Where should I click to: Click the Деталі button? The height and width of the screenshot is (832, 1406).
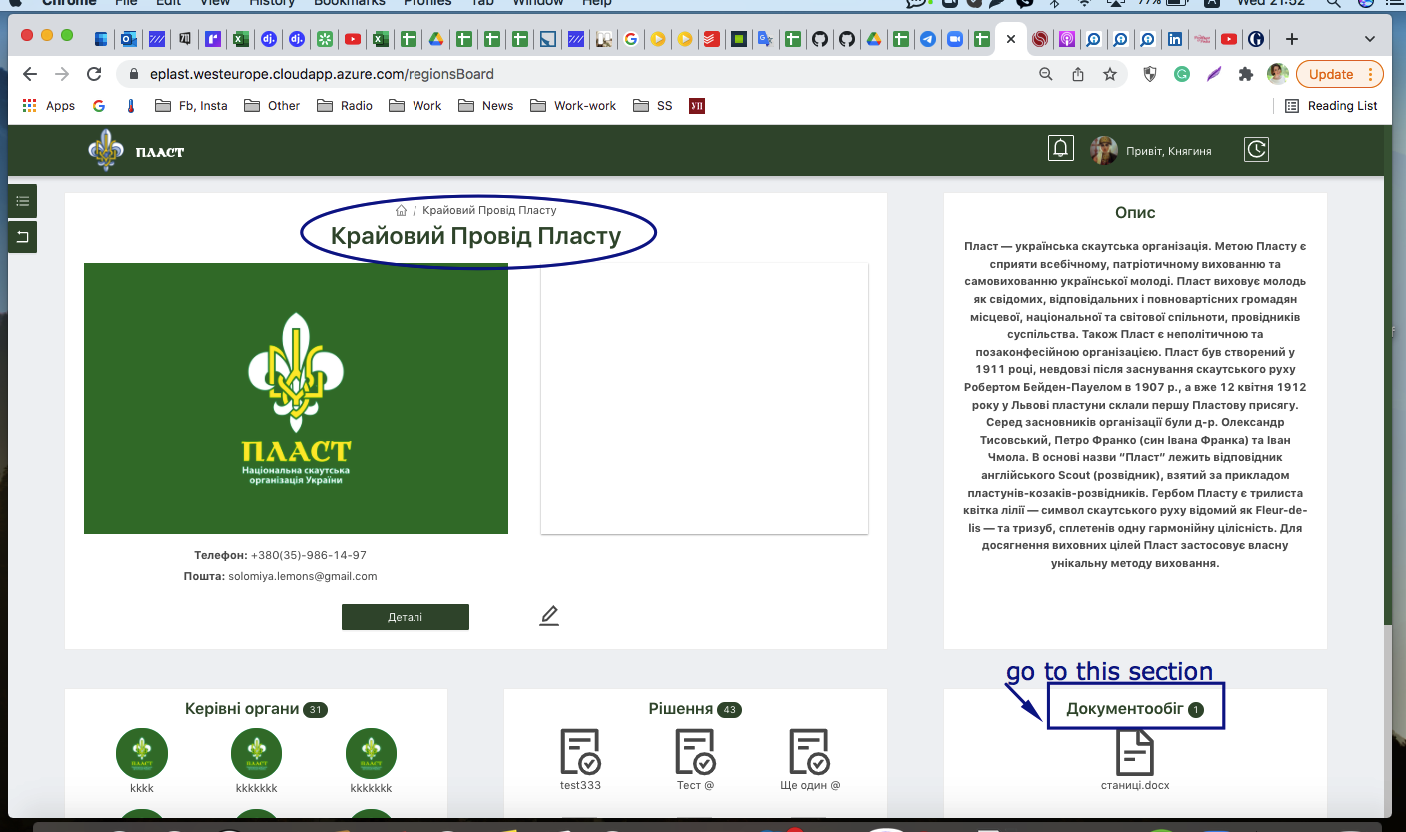405,617
